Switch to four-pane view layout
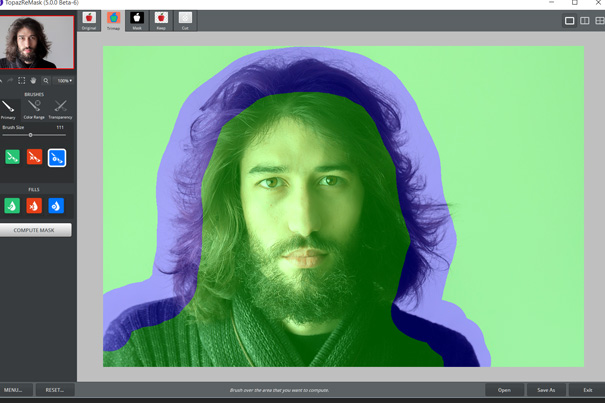This screenshot has height=403, width=605. (x=600, y=21)
